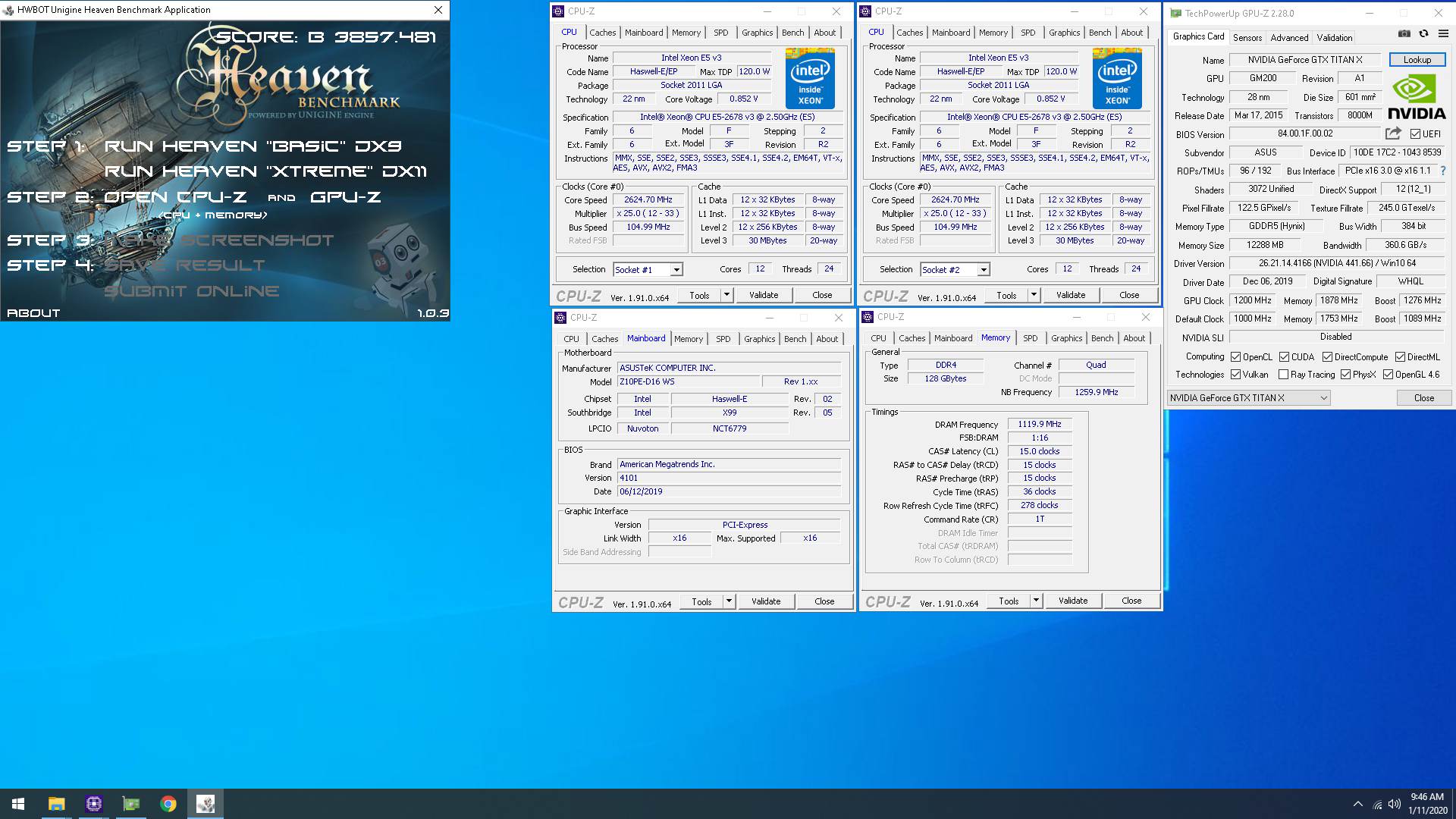Click the NVIDIA logo in GPU-Z

click(1416, 97)
